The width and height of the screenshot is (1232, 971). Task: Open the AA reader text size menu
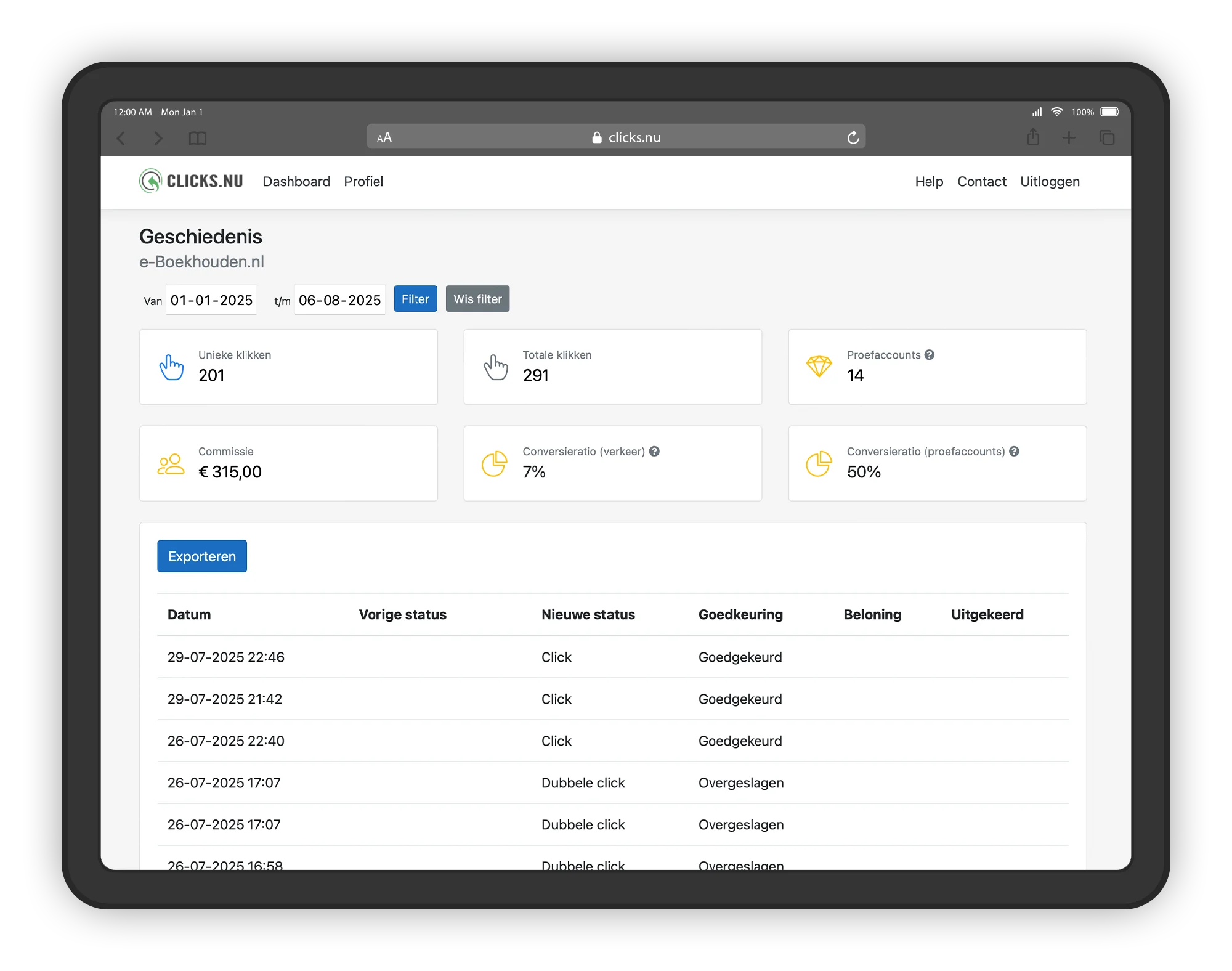point(384,138)
